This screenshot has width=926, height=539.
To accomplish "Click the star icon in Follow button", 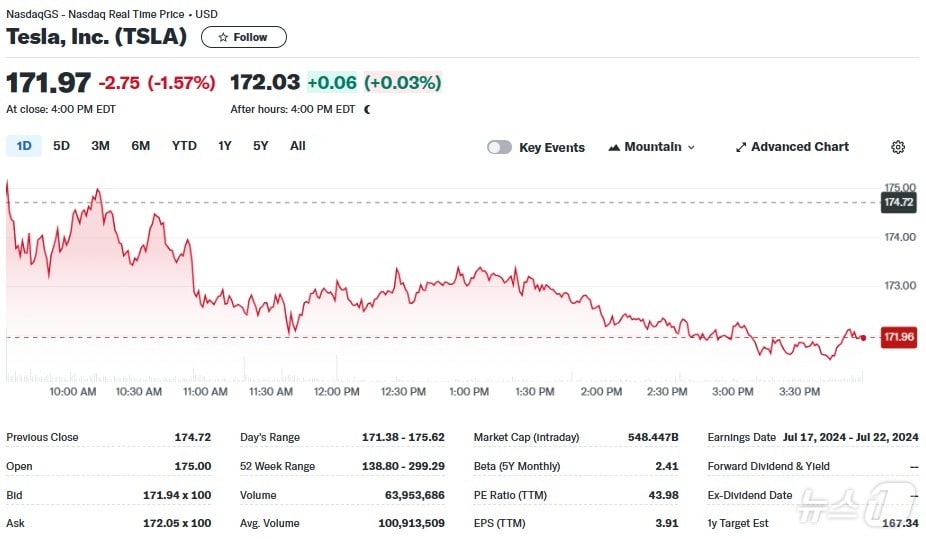I will point(223,37).
